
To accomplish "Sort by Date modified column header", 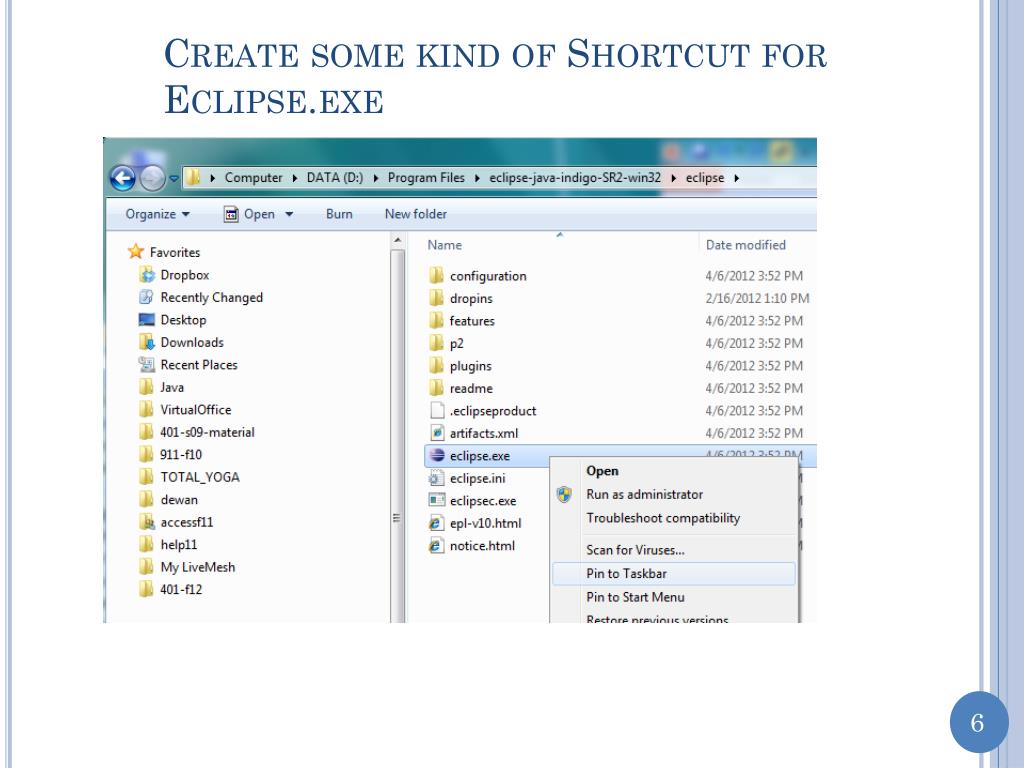I will click(745, 245).
